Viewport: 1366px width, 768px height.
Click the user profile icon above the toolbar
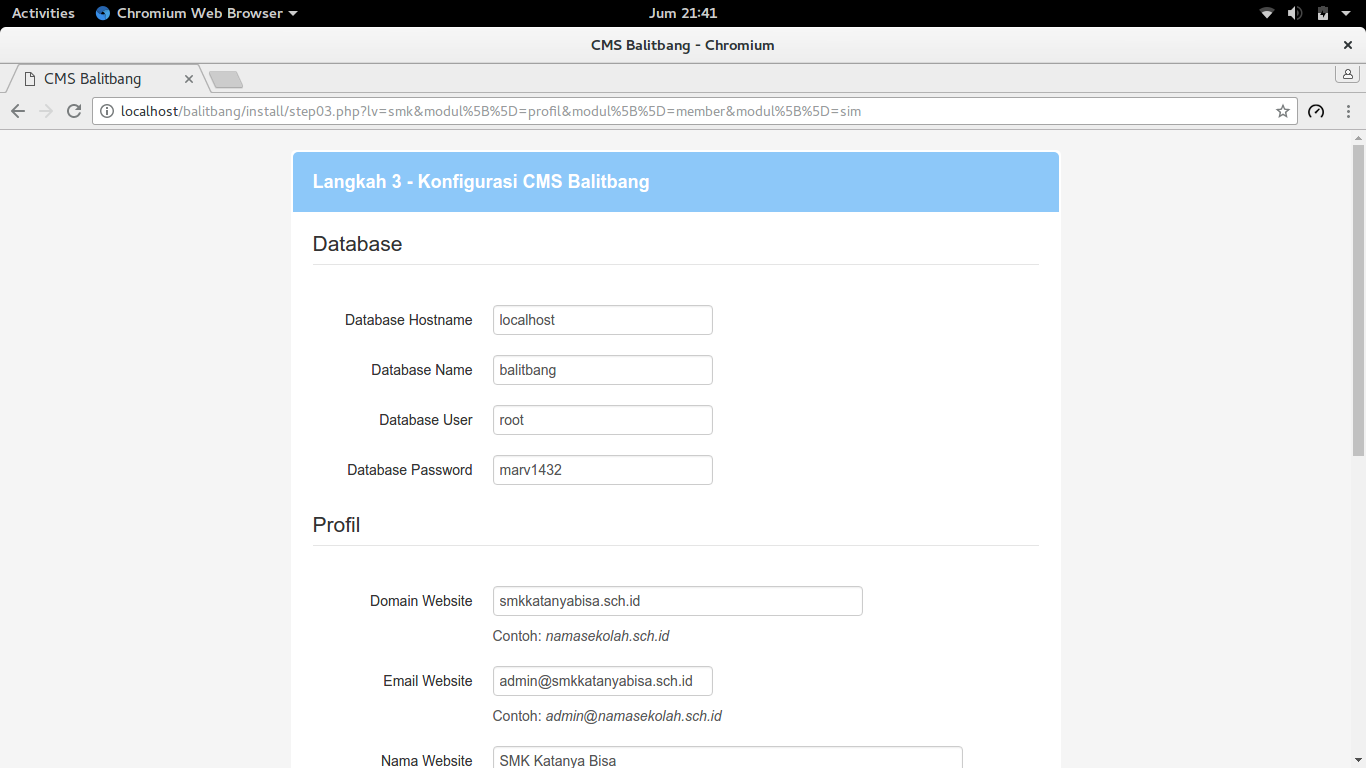pos(1347,74)
